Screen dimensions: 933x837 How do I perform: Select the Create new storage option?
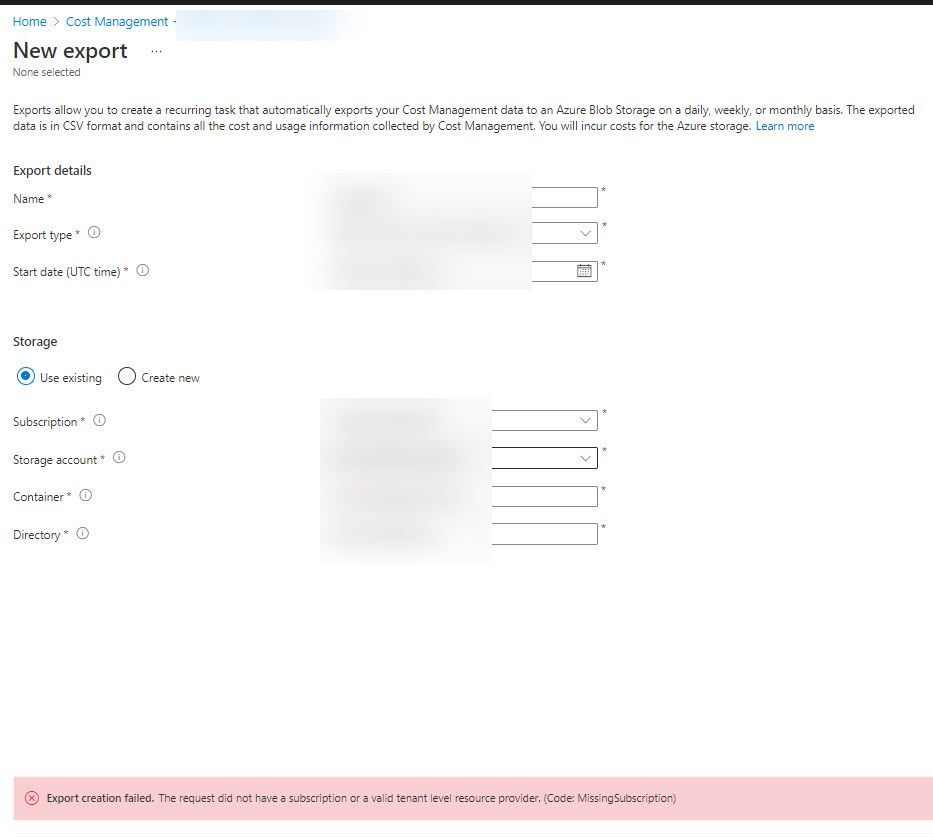point(127,377)
